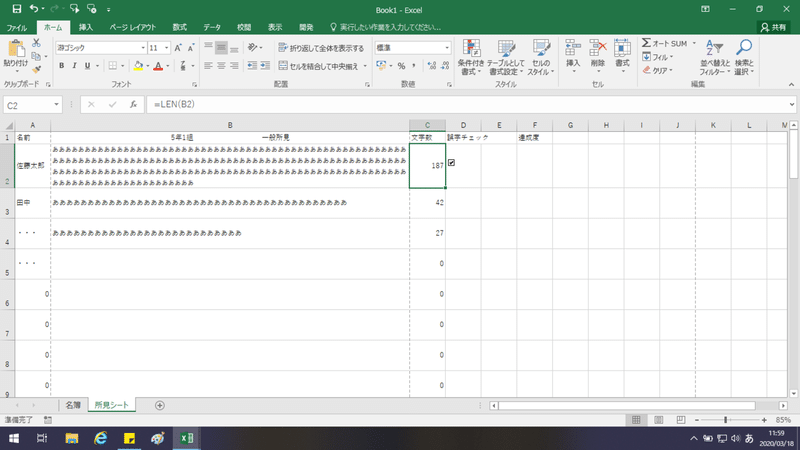This screenshot has height=450, width=800.
Task: Click the Percent Style icon
Action: [x=401, y=66]
